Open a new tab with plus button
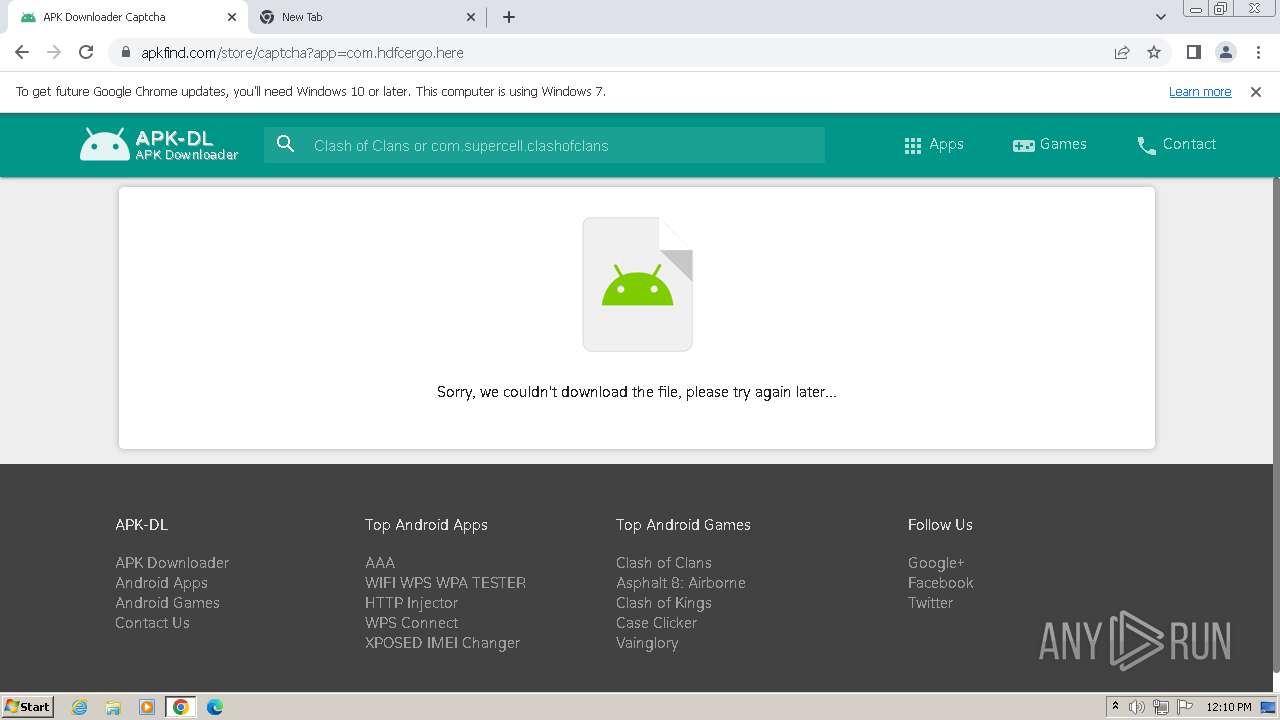The image size is (1280, 720). coord(509,17)
